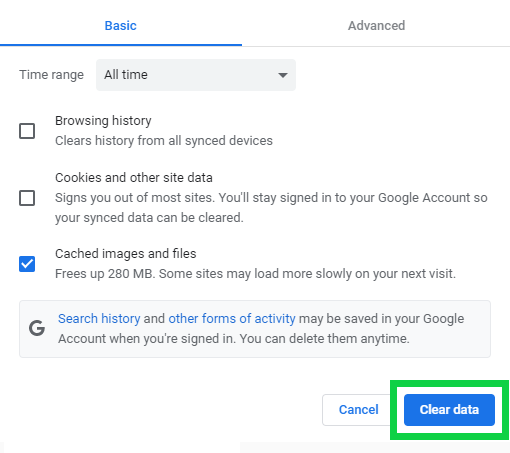Click the Browsing history label text

pyautogui.click(x=103, y=121)
